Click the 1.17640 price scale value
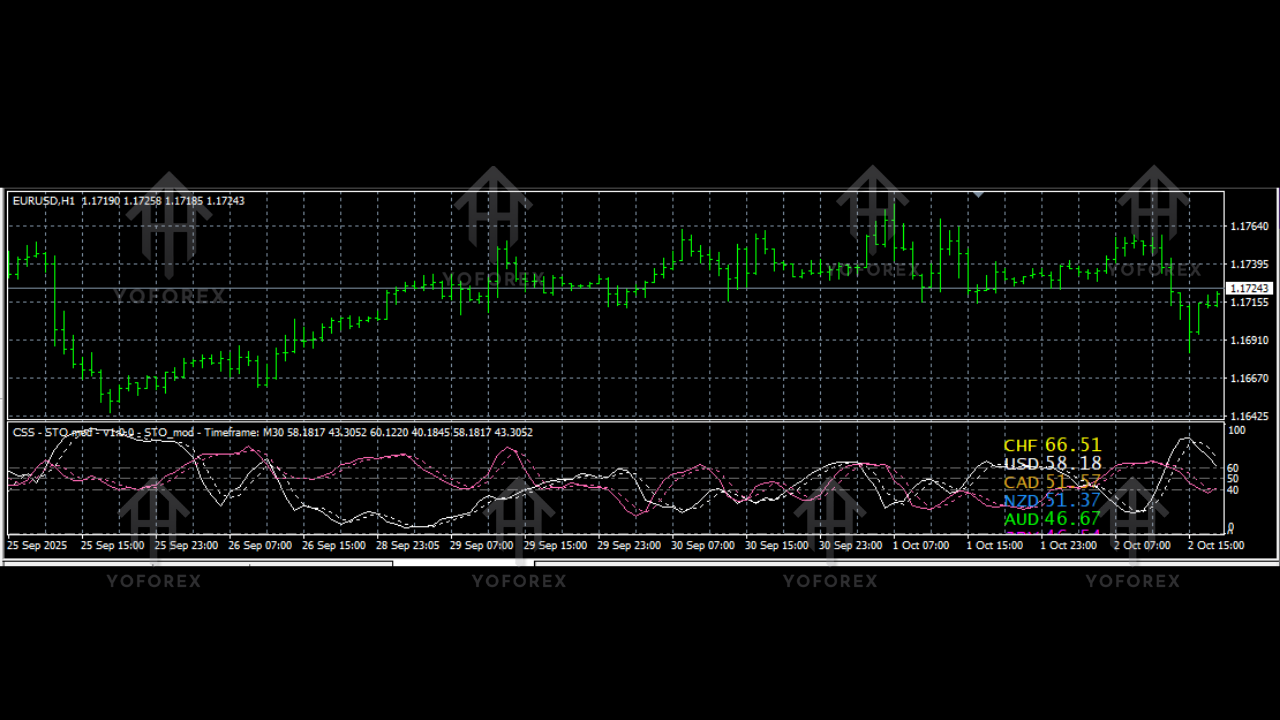This screenshot has width=1280, height=720. [x=1249, y=227]
